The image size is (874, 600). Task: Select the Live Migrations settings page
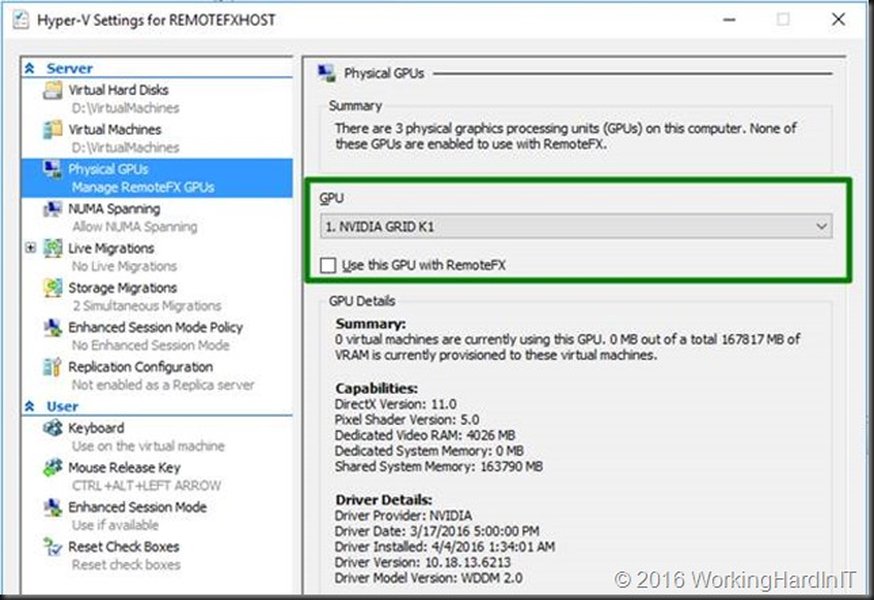pyautogui.click(x=110, y=249)
